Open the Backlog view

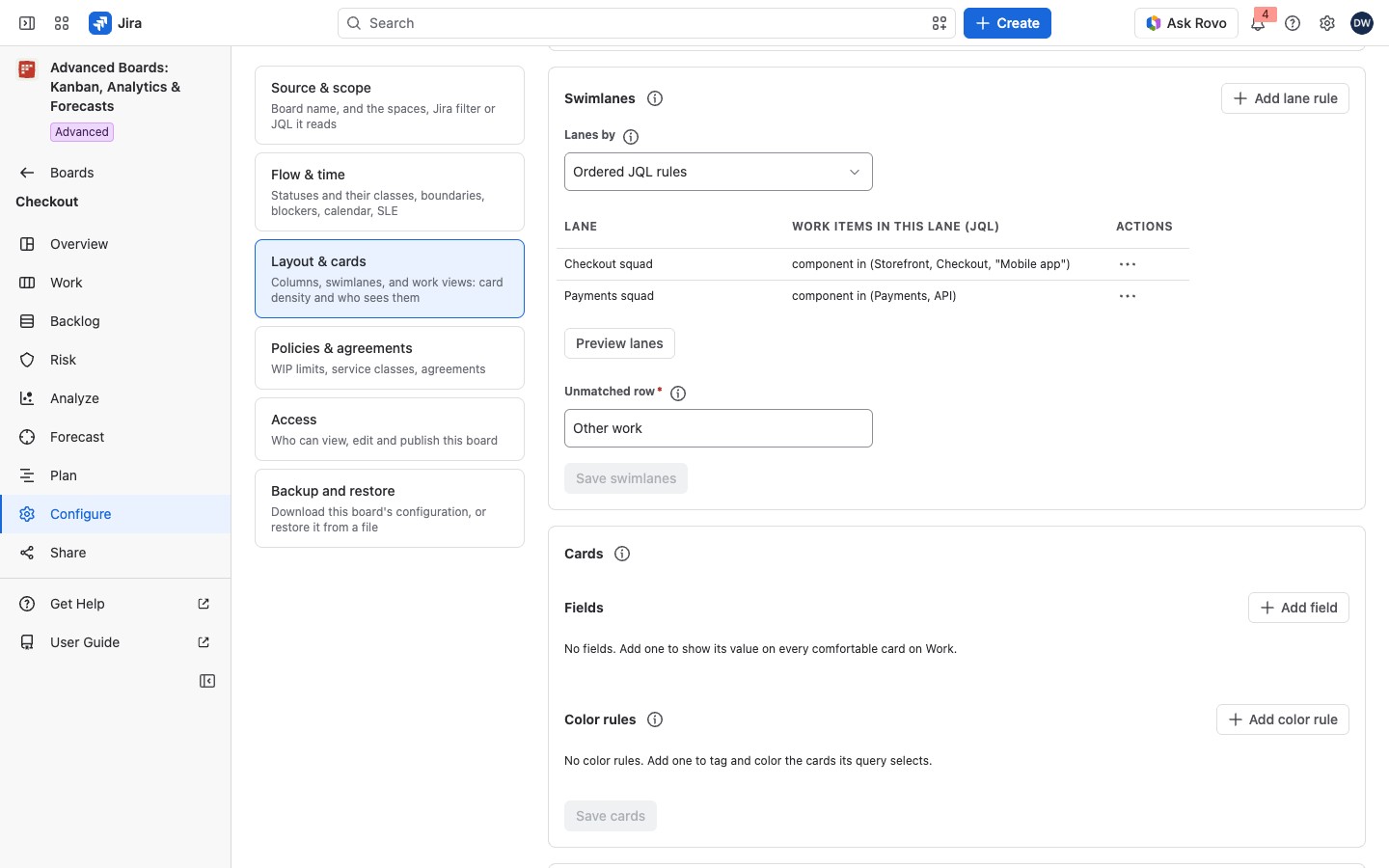[116, 321]
